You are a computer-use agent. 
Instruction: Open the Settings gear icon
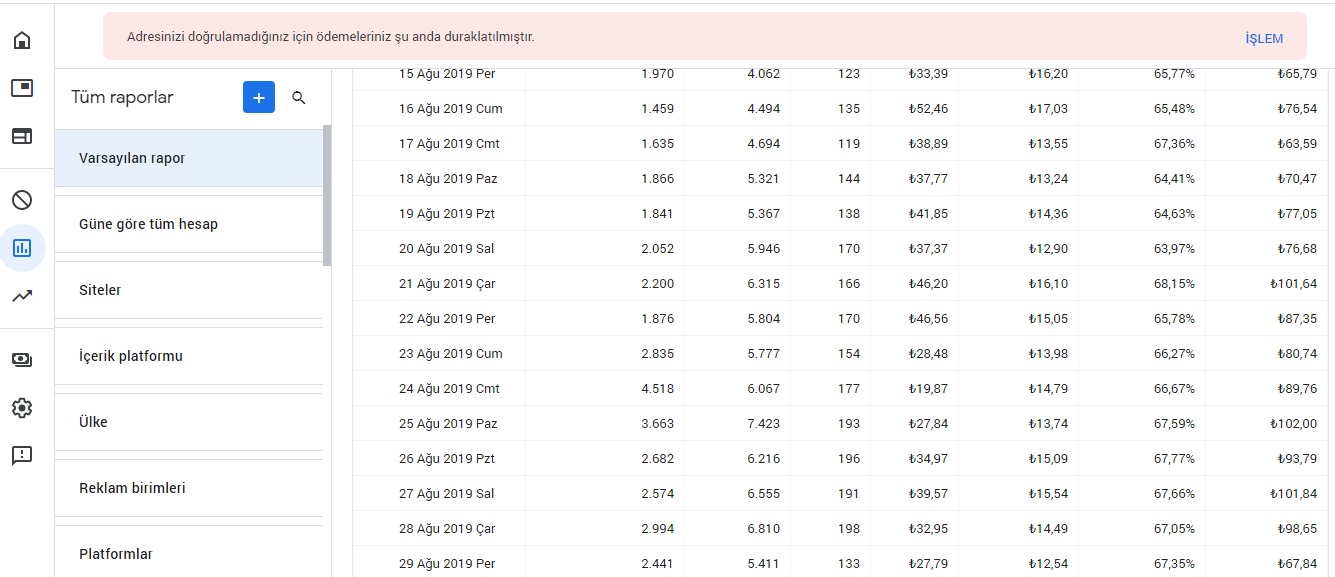click(22, 408)
